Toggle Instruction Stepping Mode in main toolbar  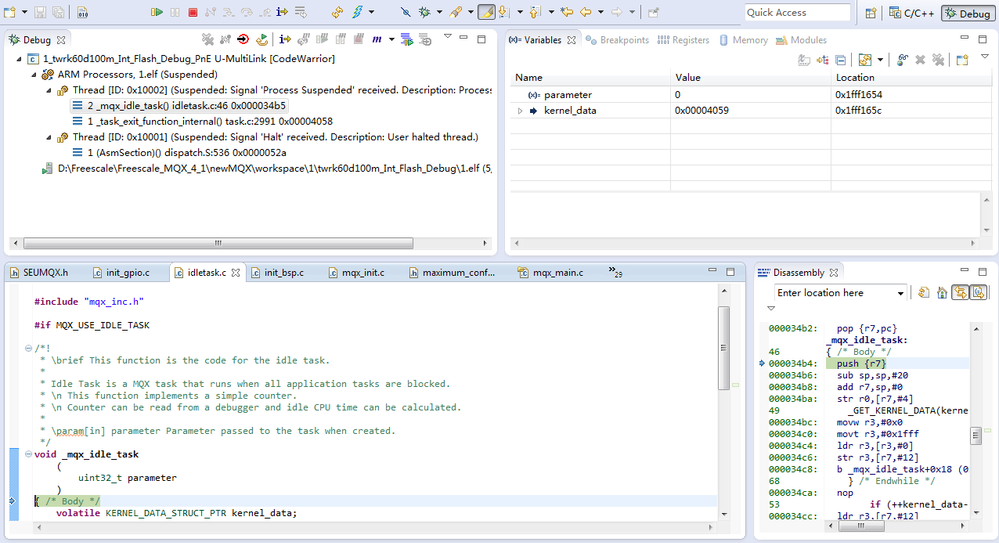(x=282, y=12)
